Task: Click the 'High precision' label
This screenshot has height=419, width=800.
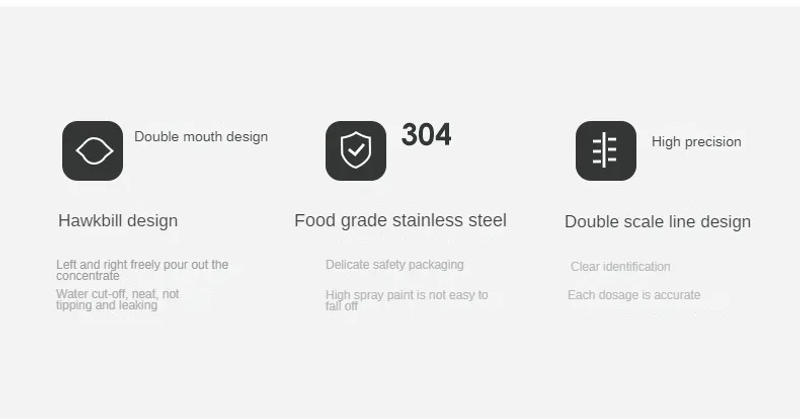Action: pos(696,142)
